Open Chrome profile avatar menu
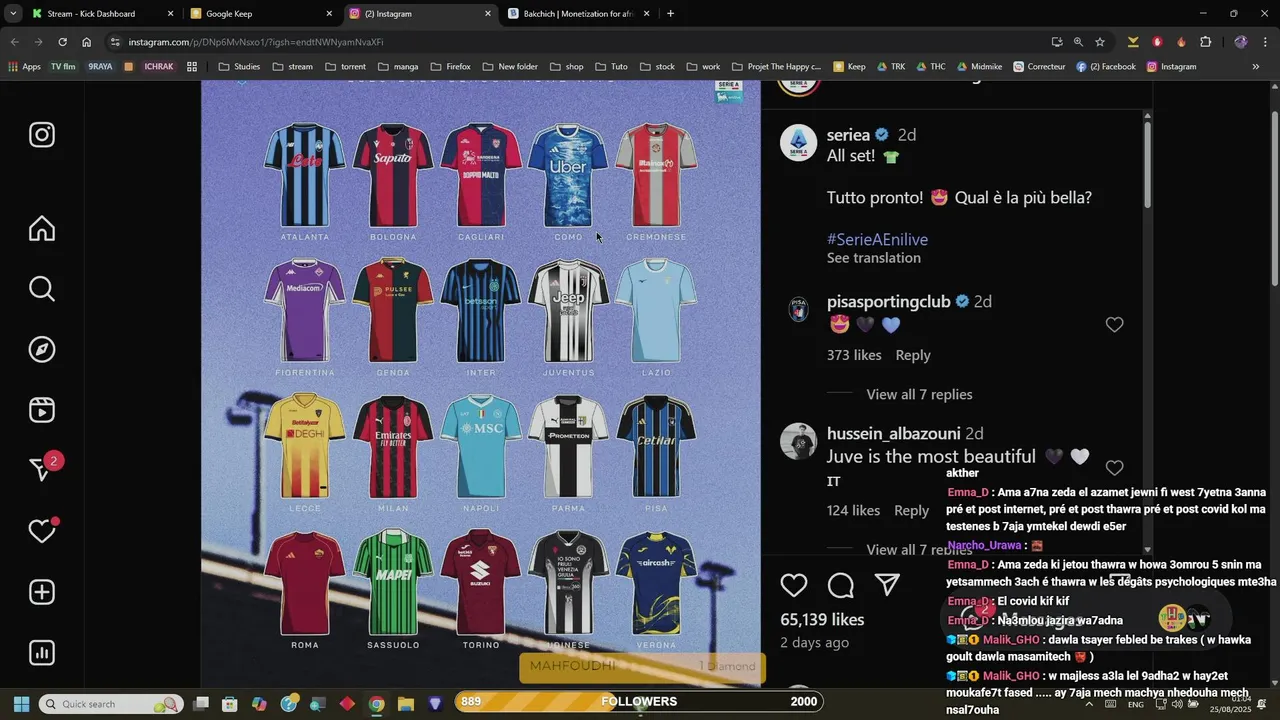1280x720 pixels. click(1241, 42)
